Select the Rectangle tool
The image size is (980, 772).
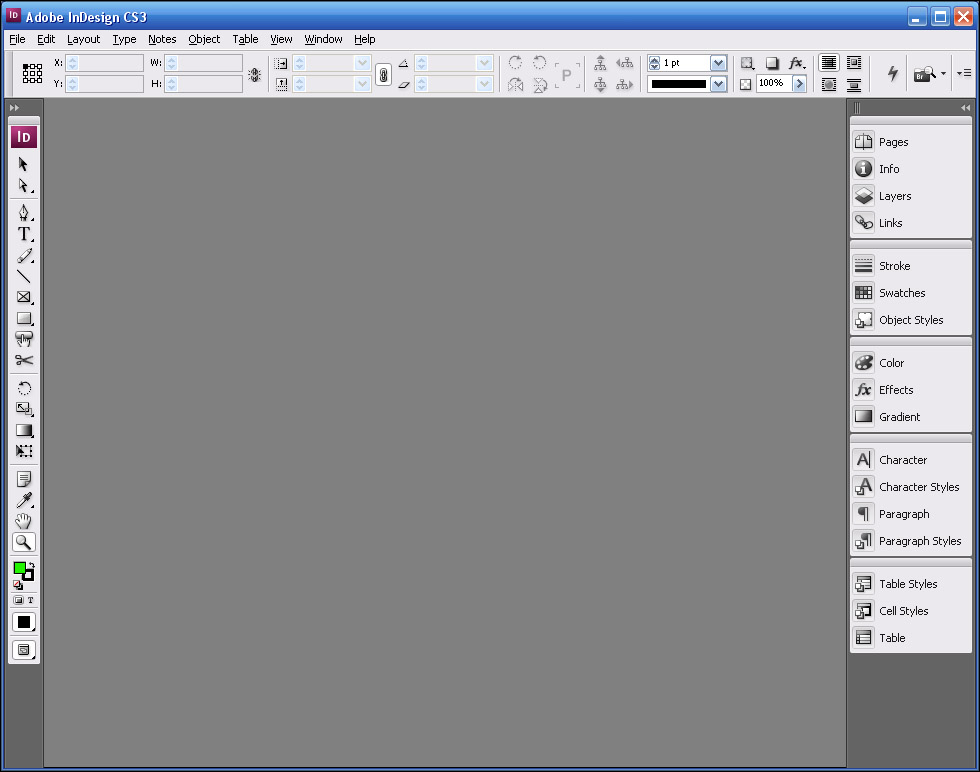point(24,318)
